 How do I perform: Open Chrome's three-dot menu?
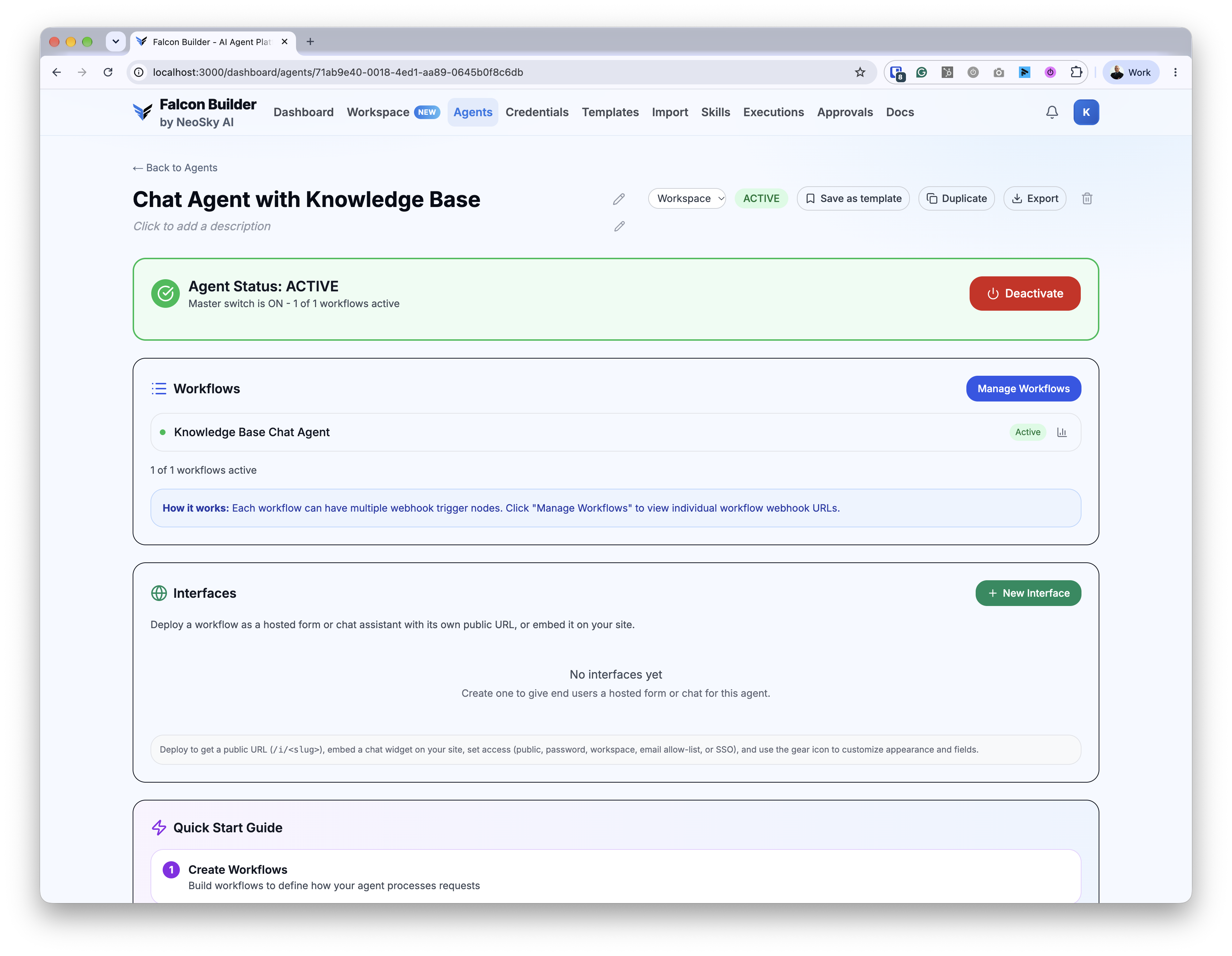point(1175,72)
